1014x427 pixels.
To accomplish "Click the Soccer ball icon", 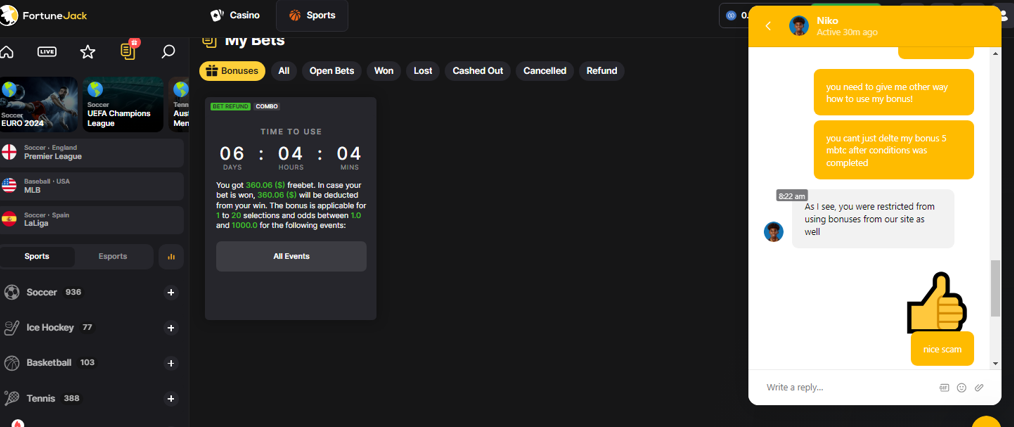I will pos(11,292).
